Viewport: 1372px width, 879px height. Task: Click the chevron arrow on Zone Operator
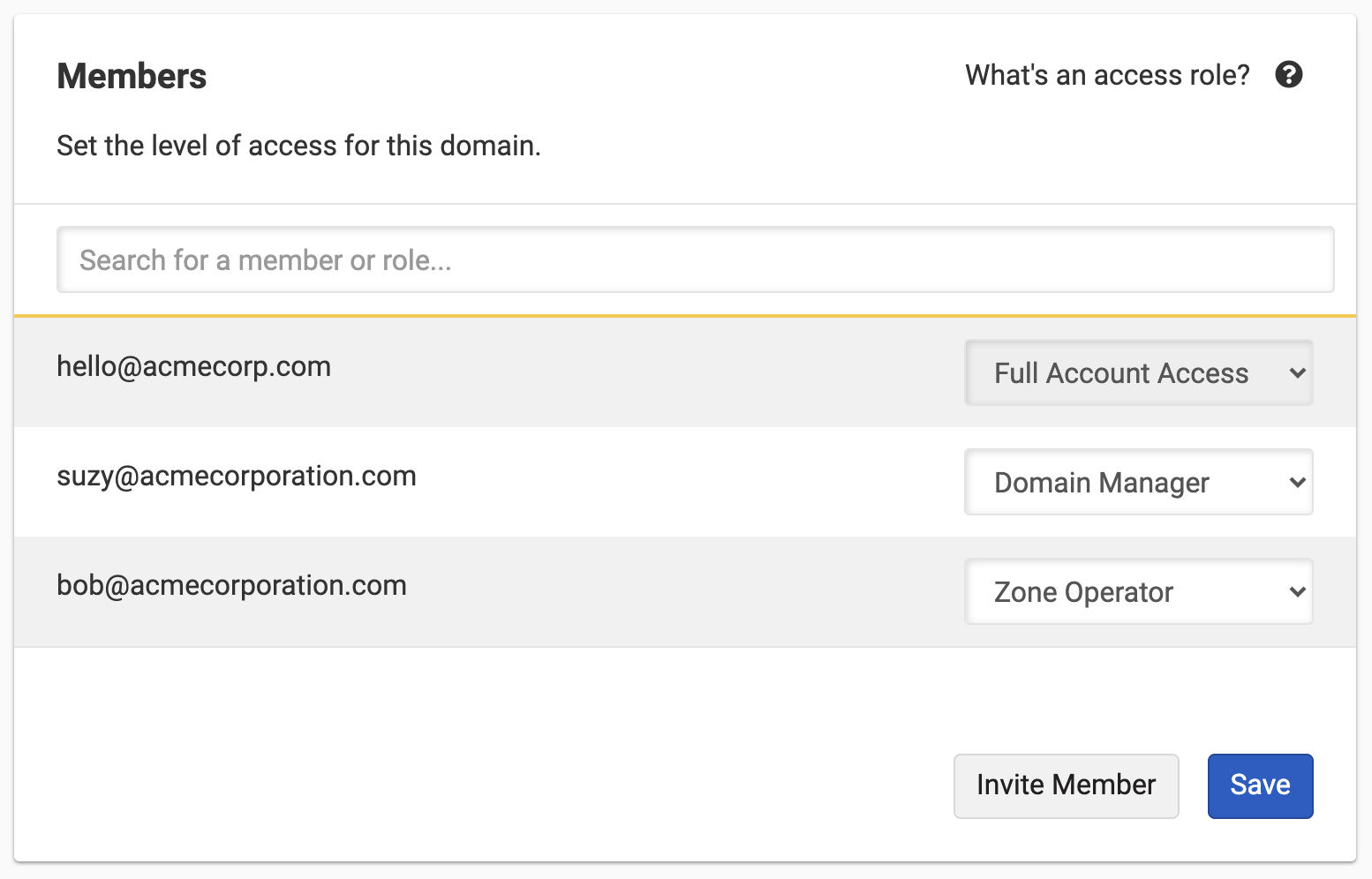click(x=1297, y=592)
